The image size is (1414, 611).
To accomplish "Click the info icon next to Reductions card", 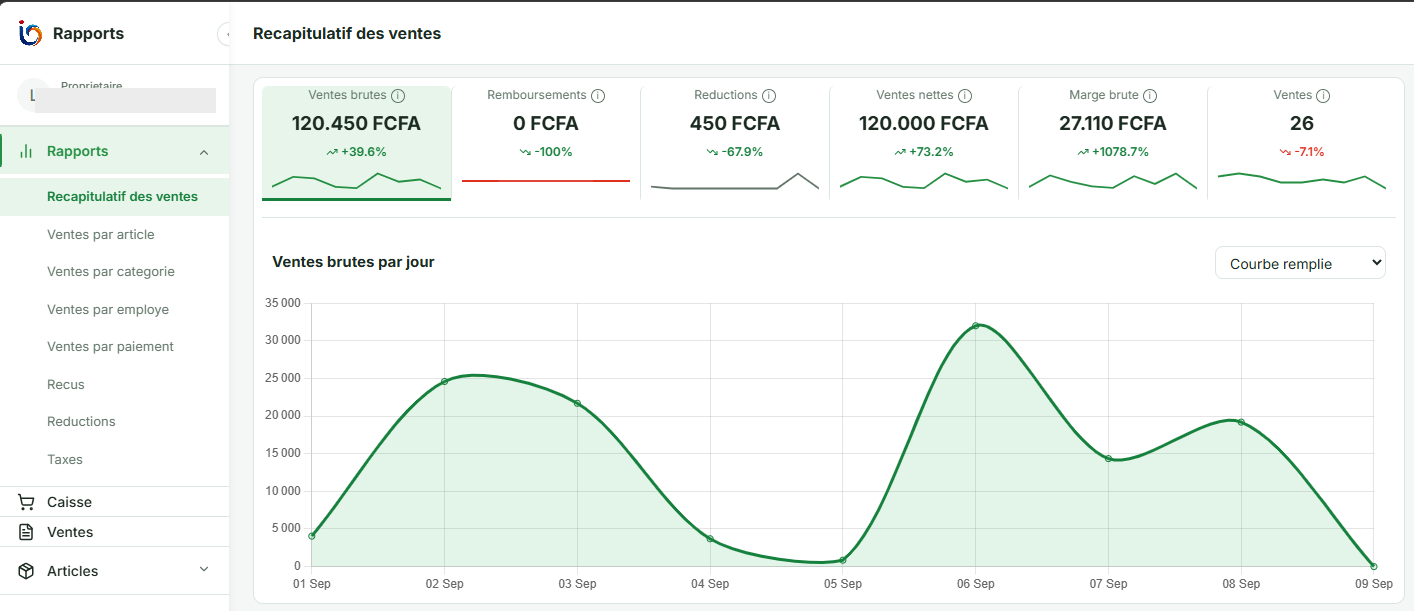I will [769, 96].
